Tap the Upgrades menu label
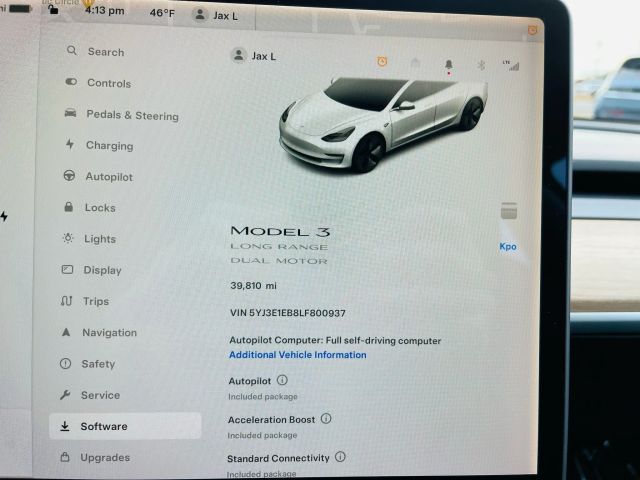The height and width of the screenshot is (480, 640). click(x=105, y=458)
